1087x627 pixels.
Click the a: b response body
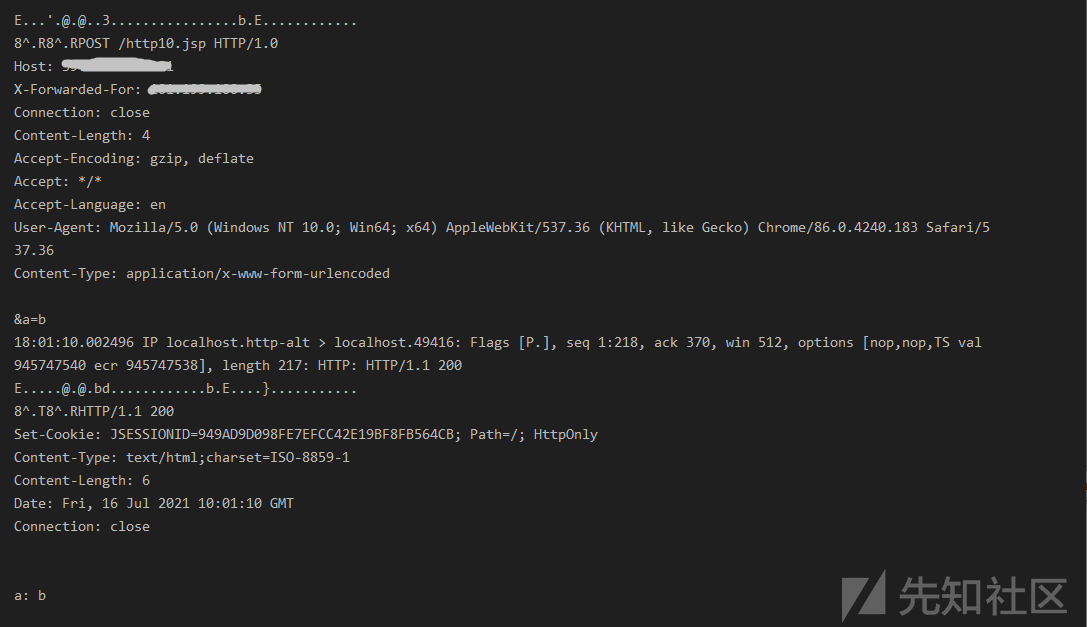click(x=30, y=595)
